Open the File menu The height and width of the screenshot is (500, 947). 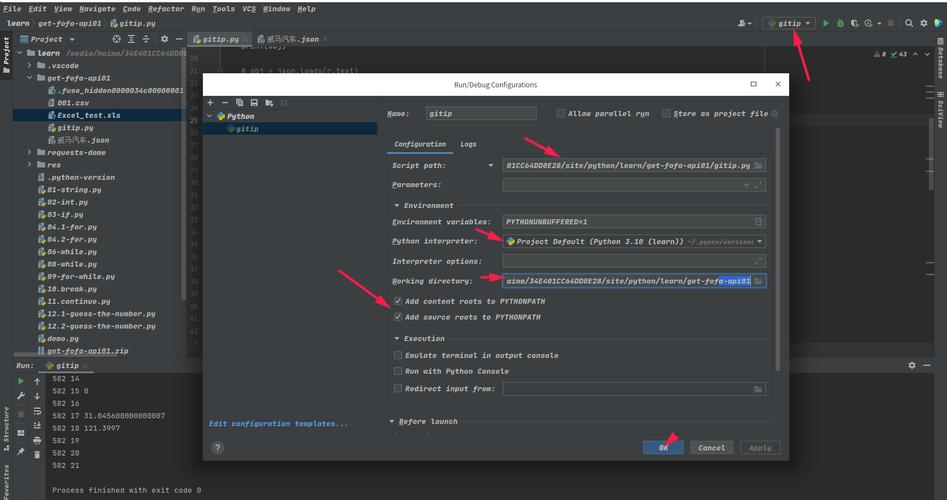pos(12,8)
